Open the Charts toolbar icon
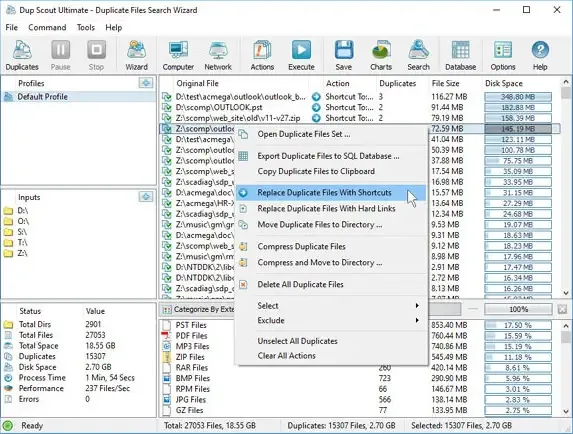Image resolution: width=573 pixels, height=434 pixels. (381, 55)
